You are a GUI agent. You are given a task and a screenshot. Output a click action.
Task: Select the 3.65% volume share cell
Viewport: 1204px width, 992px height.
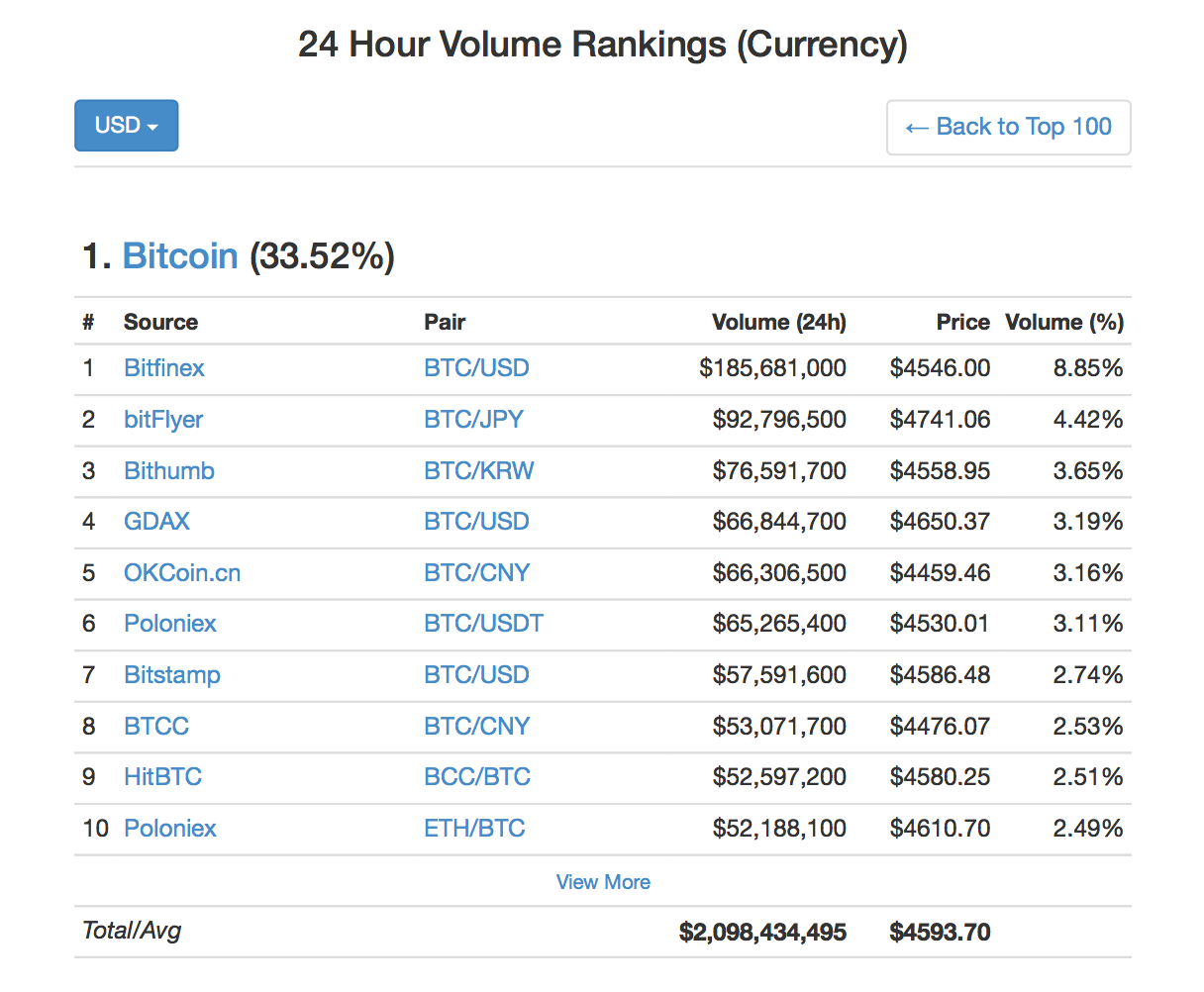[1088, 470]
